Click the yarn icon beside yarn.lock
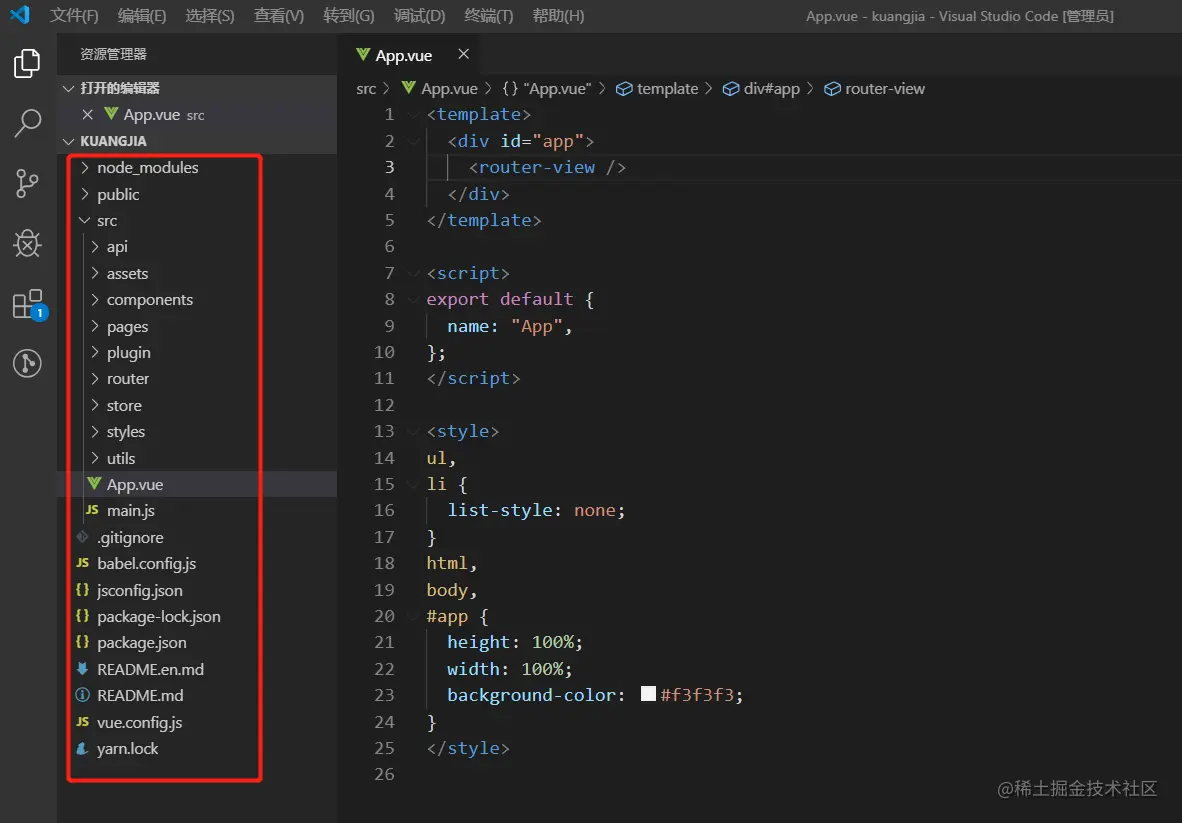The height and width of the screenshot is (823, 1182). point(83,748)
